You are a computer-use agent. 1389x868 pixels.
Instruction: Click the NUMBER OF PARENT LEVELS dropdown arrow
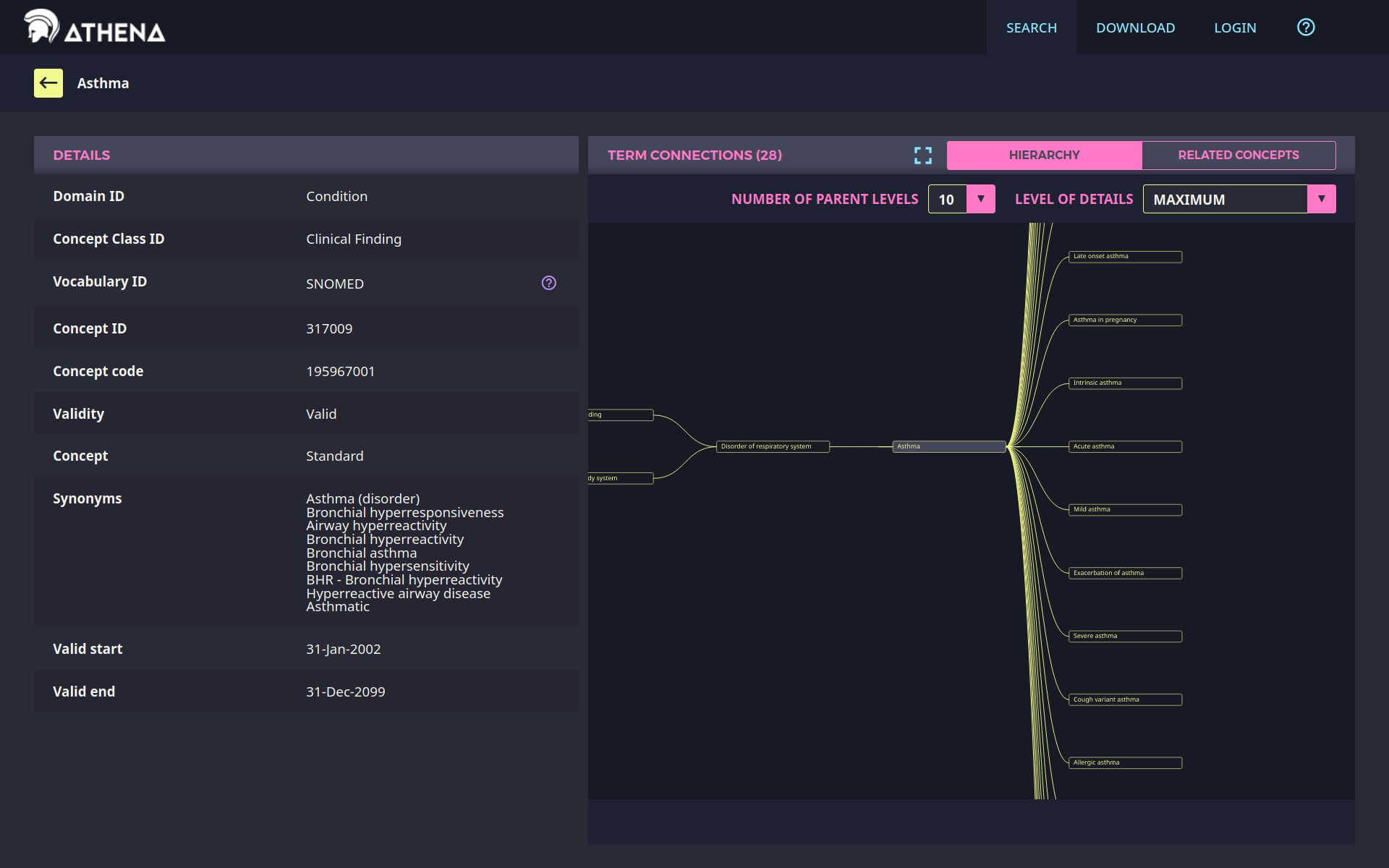[981, 199]
